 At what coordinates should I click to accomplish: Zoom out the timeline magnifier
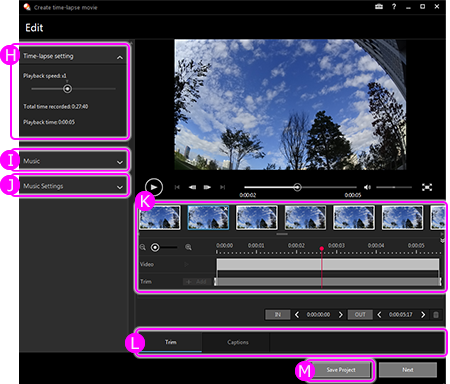click(x=143, y=247)
